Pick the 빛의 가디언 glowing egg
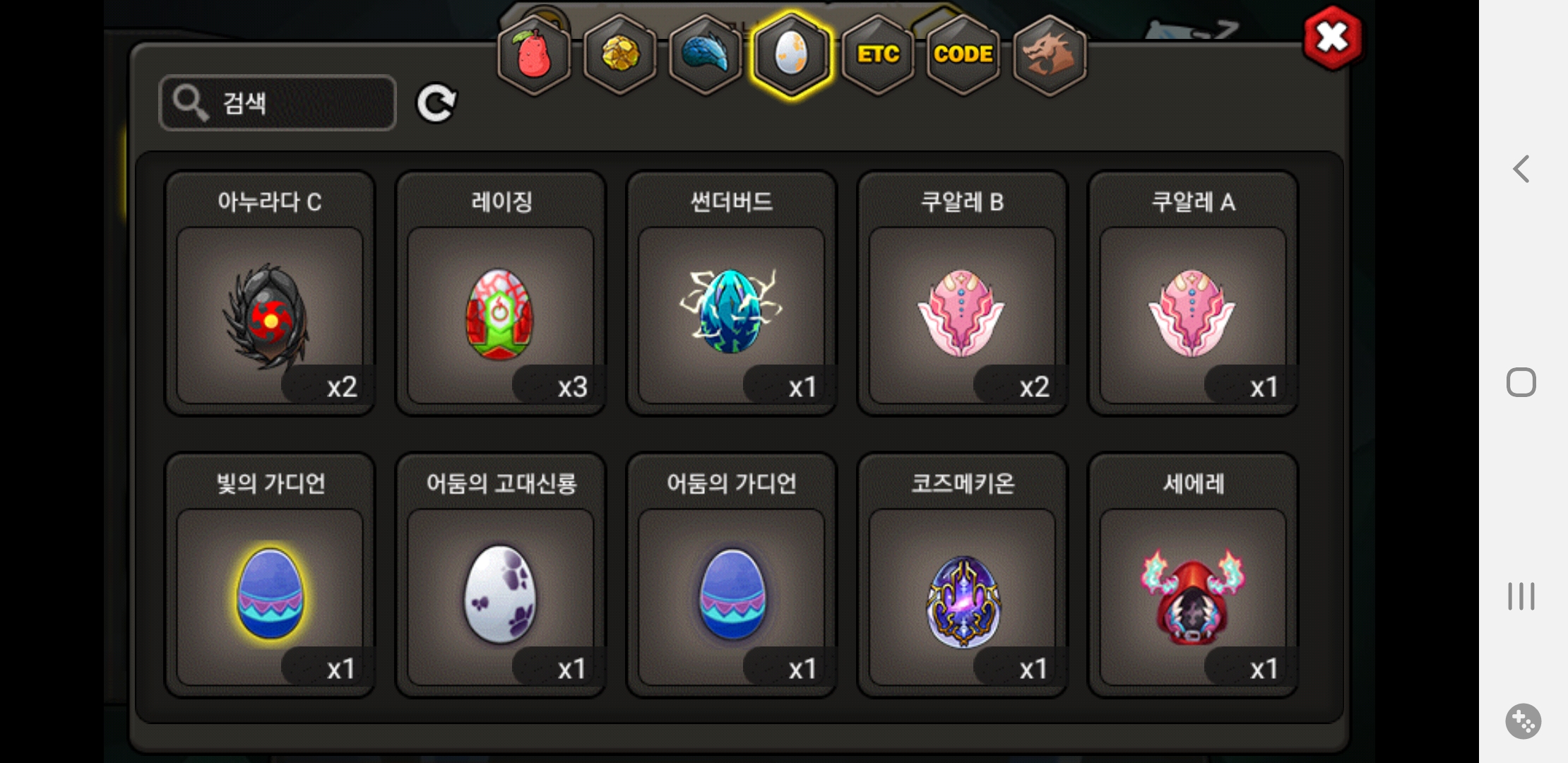The height and width of the screenshot is (763, 1568). pyautogui.click(x=270, y=575)
